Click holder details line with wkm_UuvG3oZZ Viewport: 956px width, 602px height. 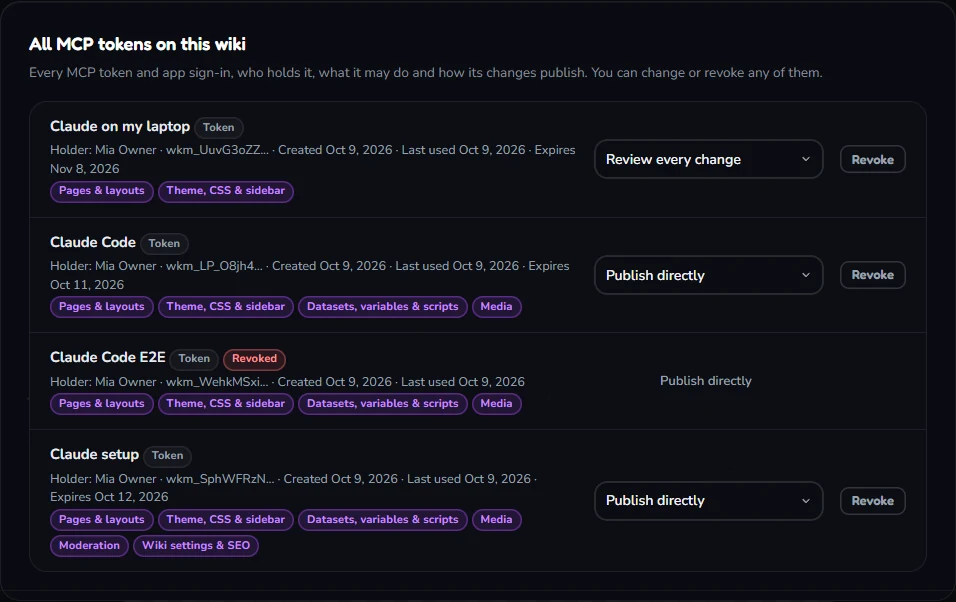pos(313,159)
